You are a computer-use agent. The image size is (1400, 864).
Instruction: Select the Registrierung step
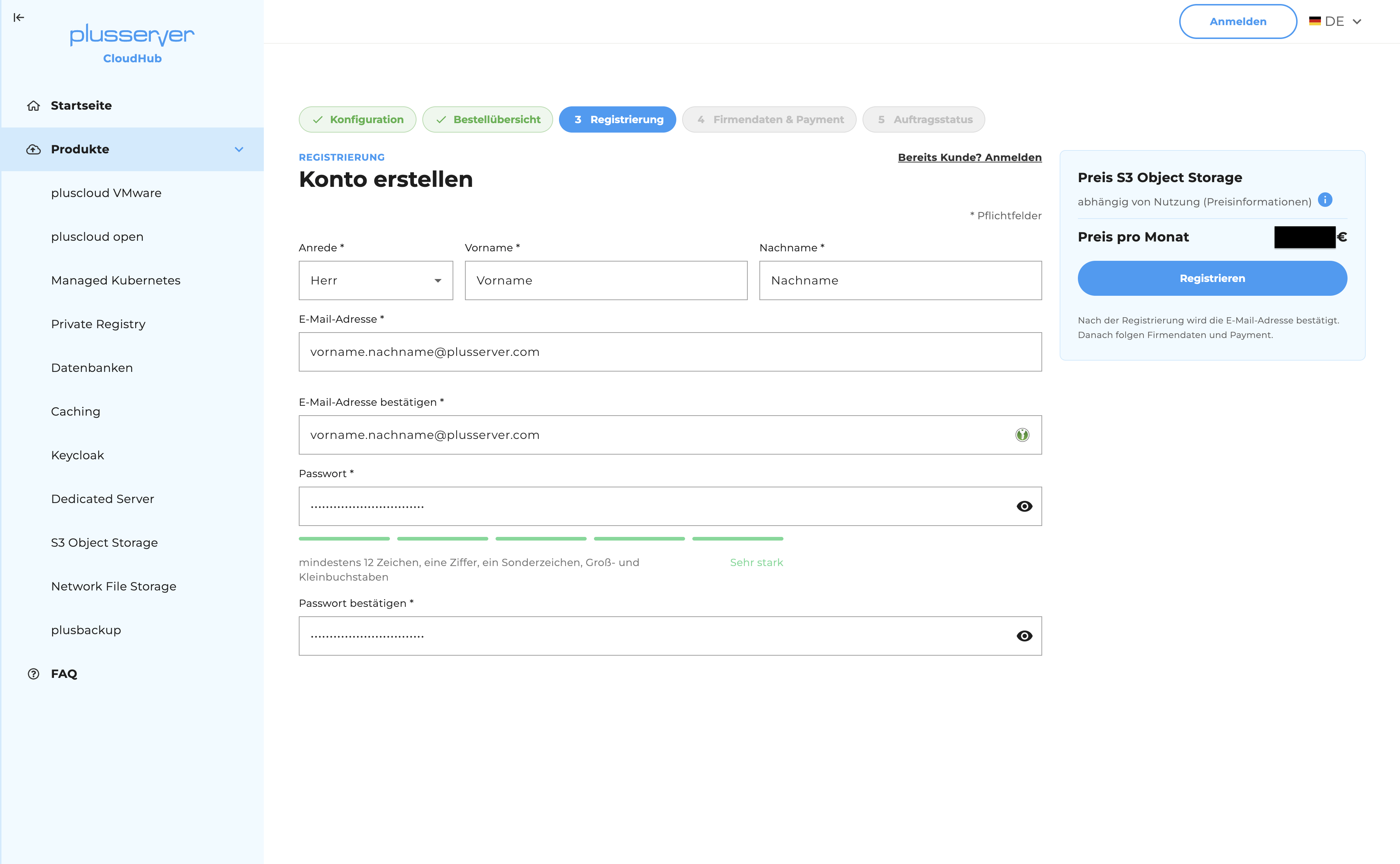click(617, 119)
